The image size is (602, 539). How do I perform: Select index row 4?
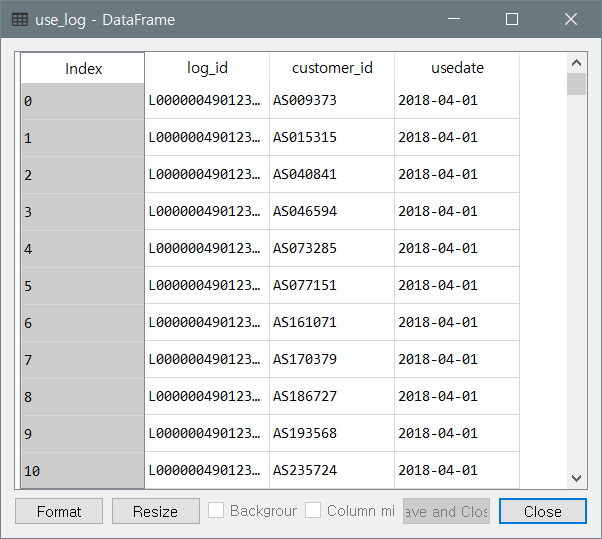tap(83, 249)
